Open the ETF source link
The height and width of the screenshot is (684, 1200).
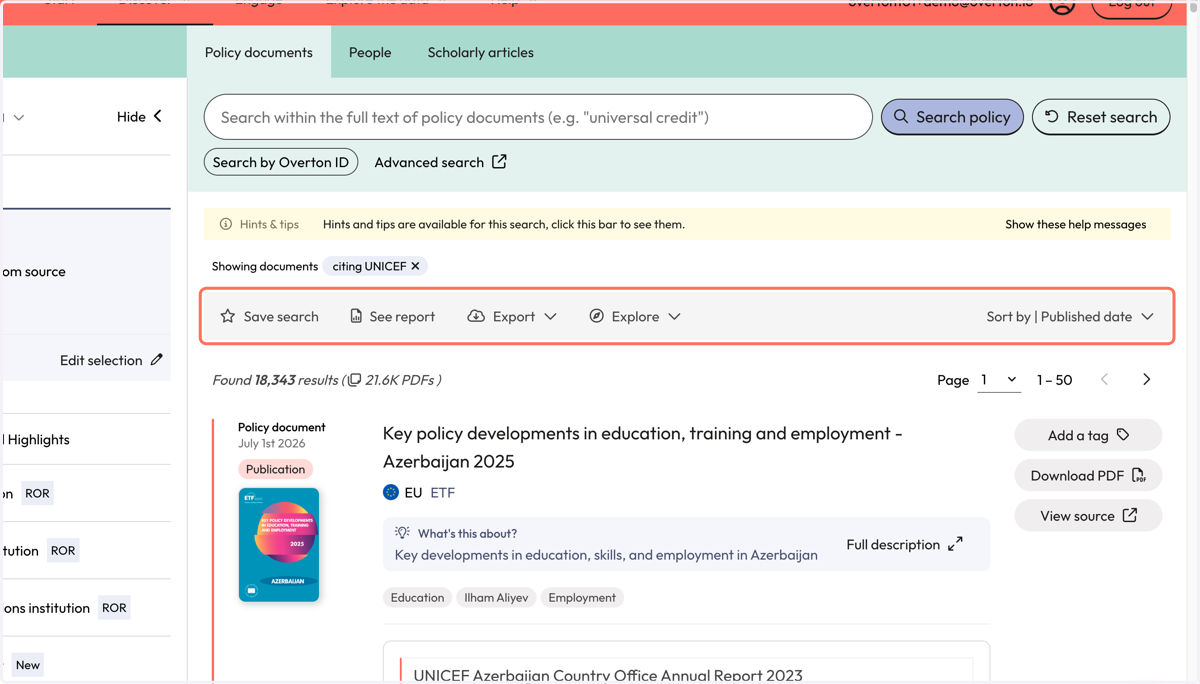tap(442, 492)
